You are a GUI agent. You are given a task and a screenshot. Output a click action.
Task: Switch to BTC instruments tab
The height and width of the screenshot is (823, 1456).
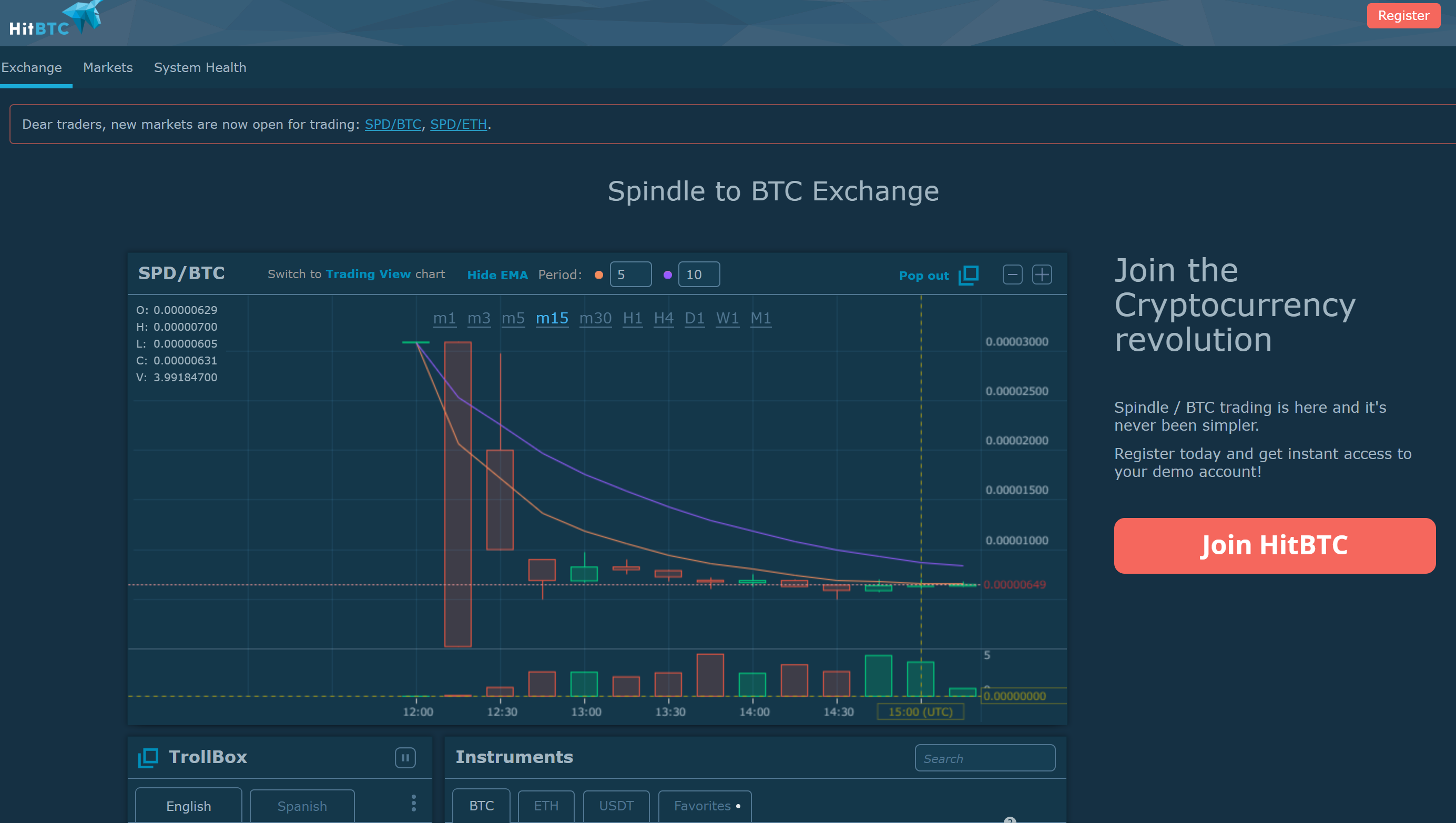coord(482,806)
